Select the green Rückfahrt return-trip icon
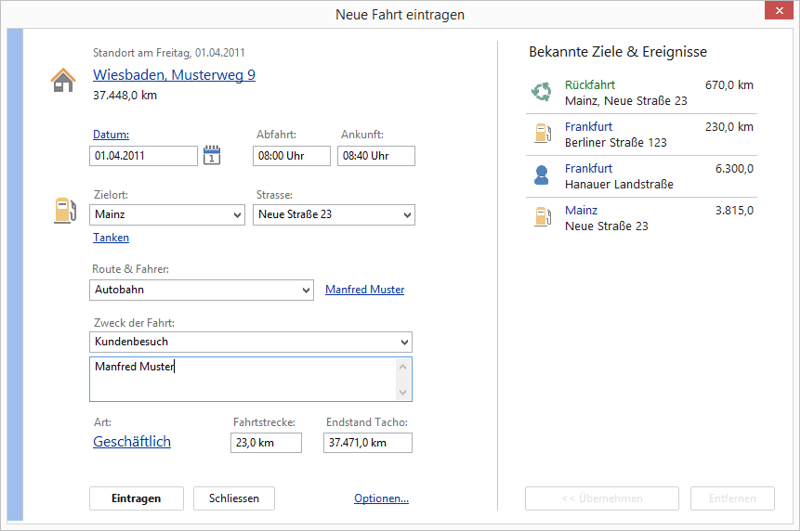 pos(541,93)
